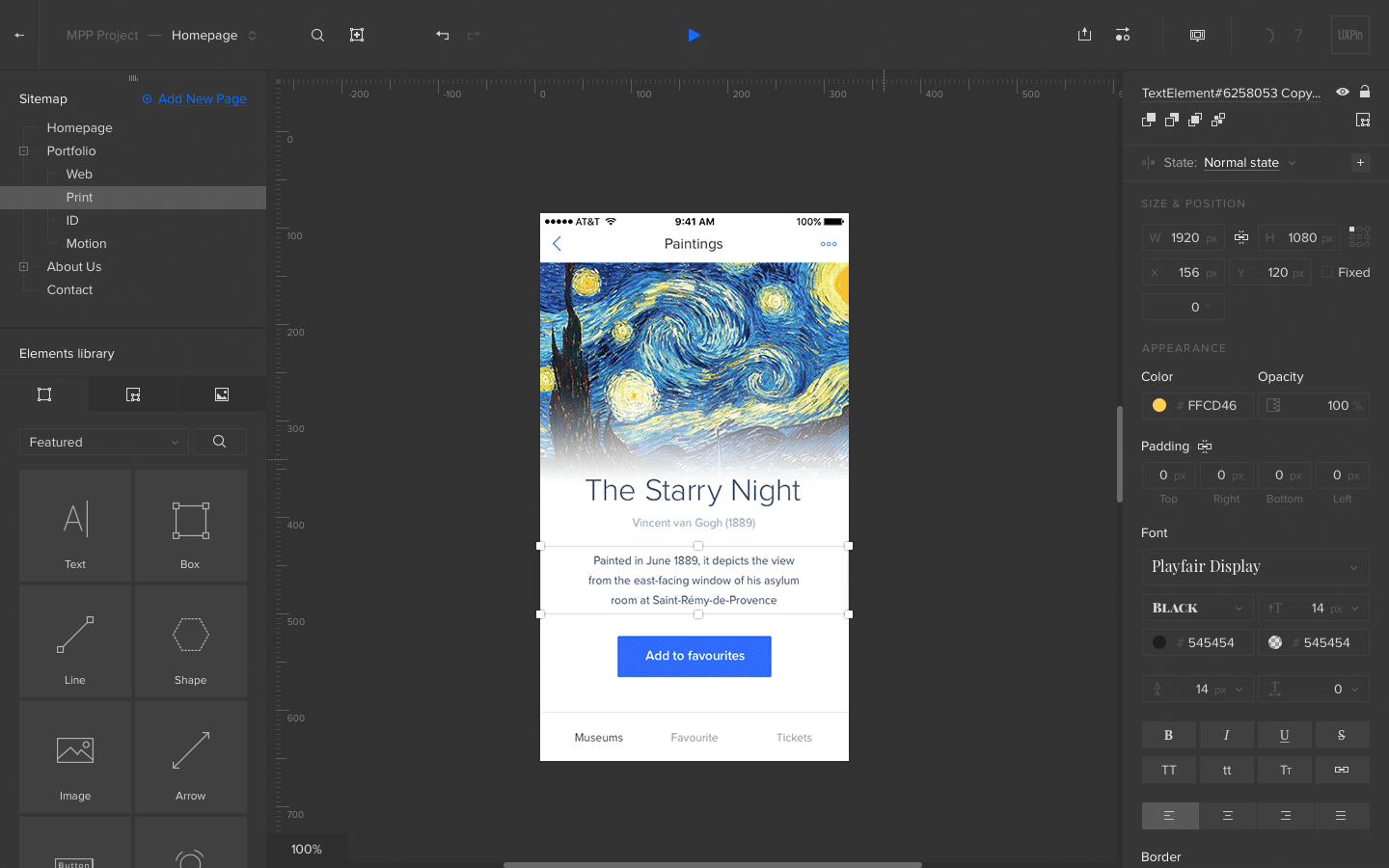The image size is (1389, 868).
Task: Start the blue preview play icon
Action: (x=694, y=35)
